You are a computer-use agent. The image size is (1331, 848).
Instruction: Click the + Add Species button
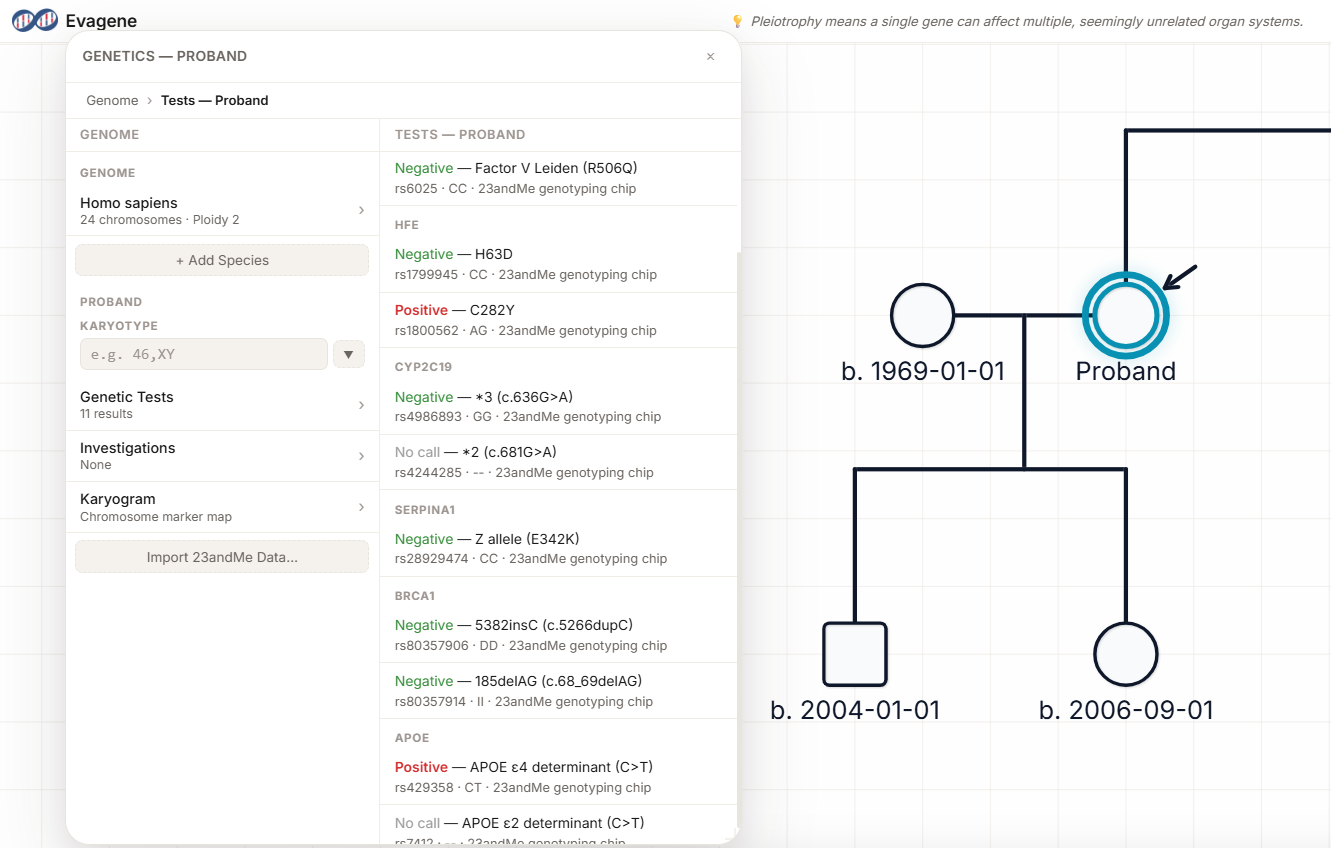click(221, 260)
